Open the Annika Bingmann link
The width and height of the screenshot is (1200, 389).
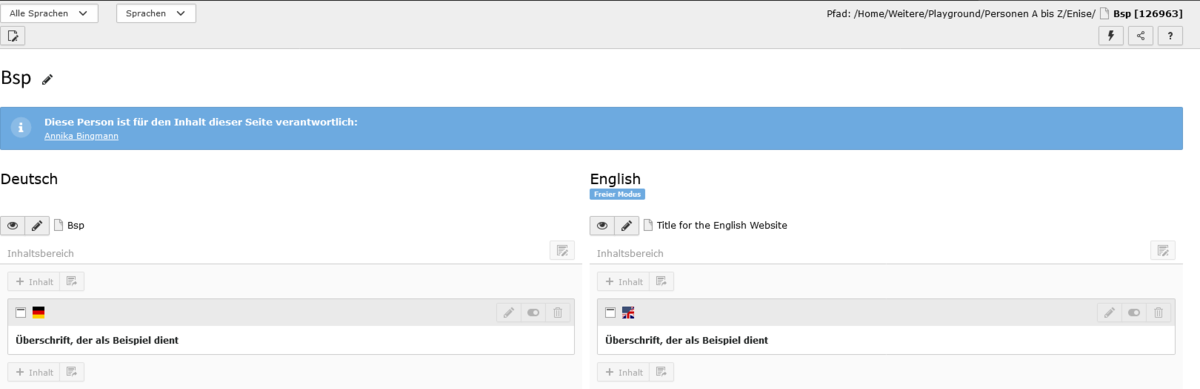81,135
